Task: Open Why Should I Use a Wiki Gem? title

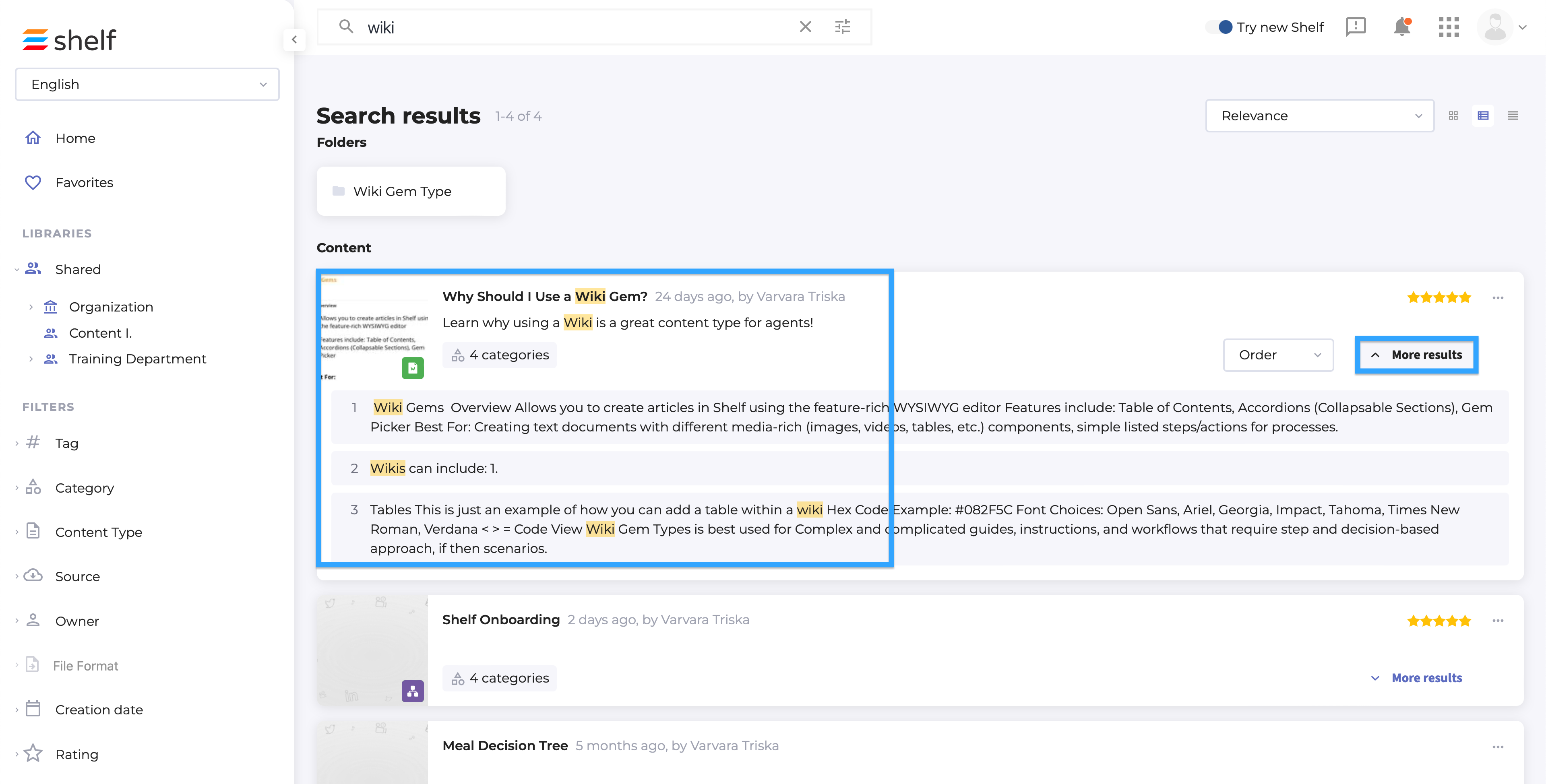Action: pos(544,296)
